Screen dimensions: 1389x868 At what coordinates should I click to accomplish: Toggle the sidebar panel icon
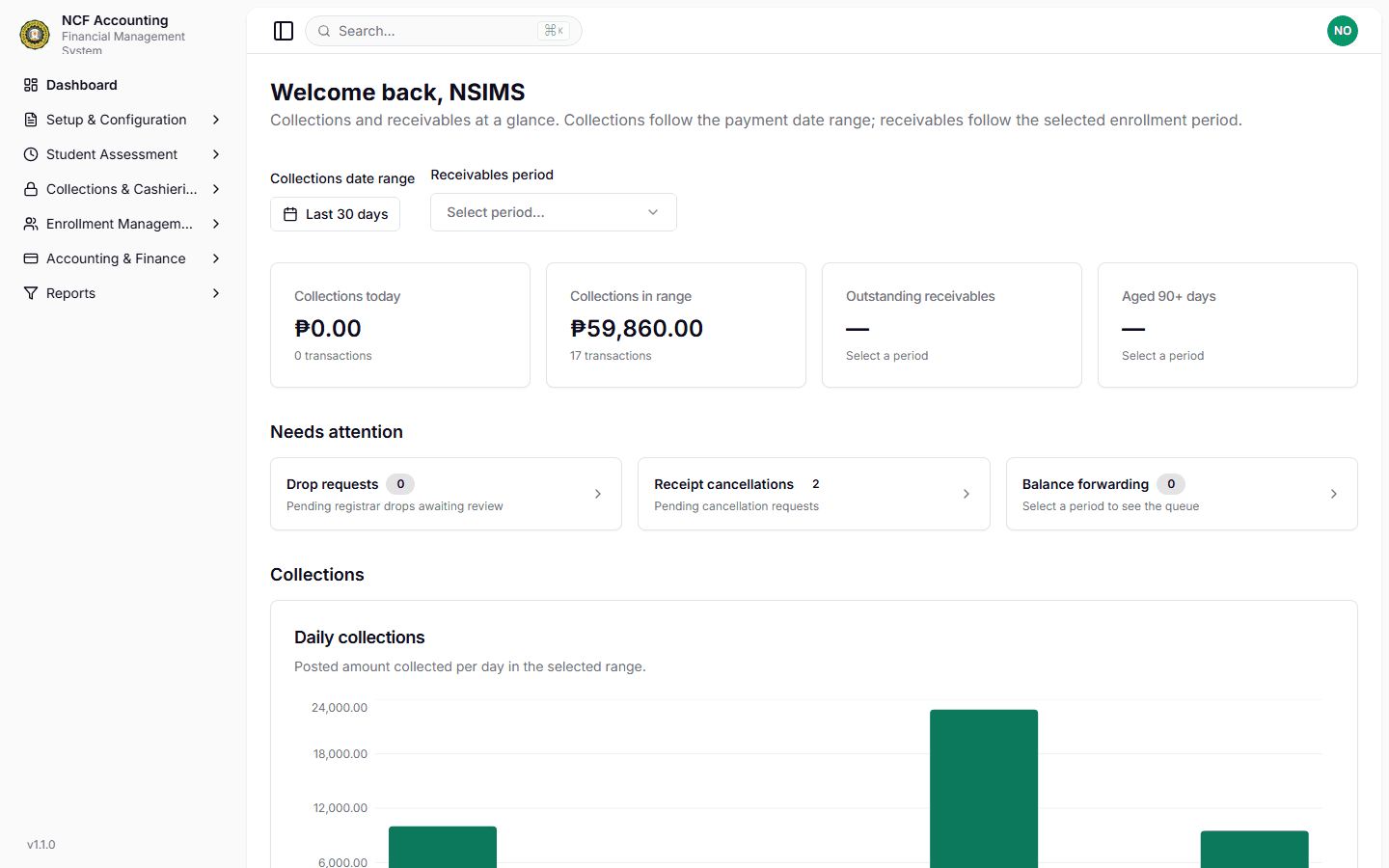click(x=284, y=31)
